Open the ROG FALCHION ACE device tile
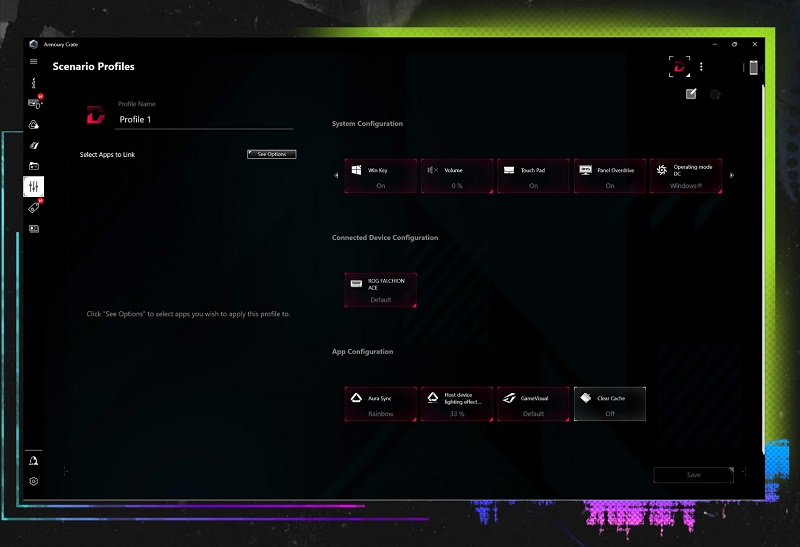Screen dimensions: 800x547 coord(381,290)
